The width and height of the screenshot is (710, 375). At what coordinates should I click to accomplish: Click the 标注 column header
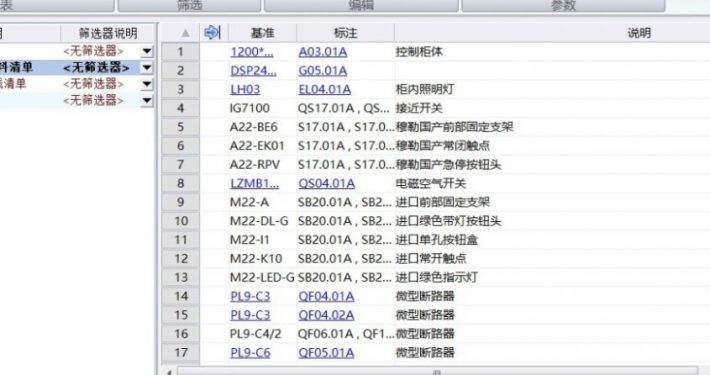[x=345, y=33]
